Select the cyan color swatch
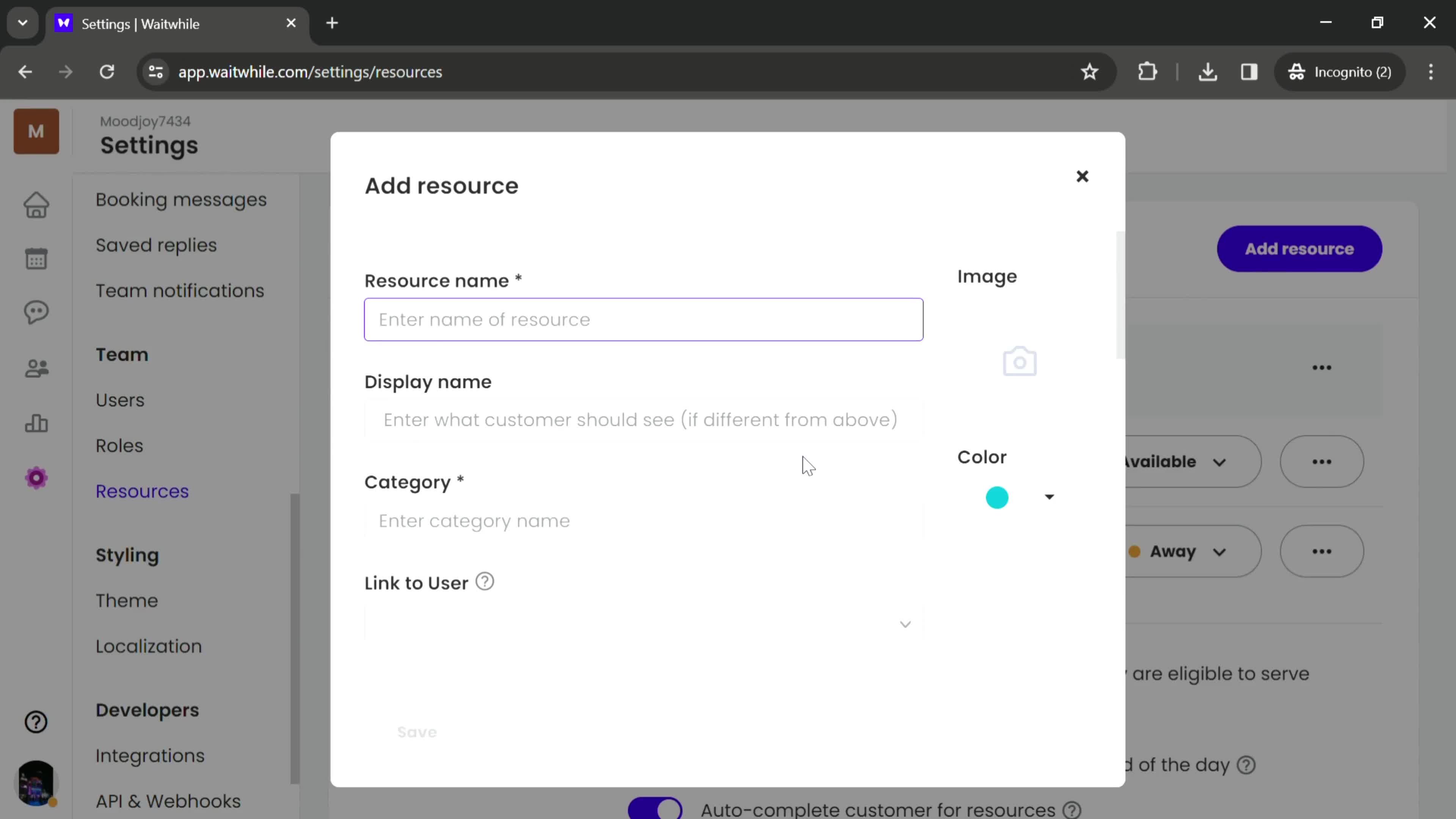Viewport: 1456px width, 819px height. [997, 497]
